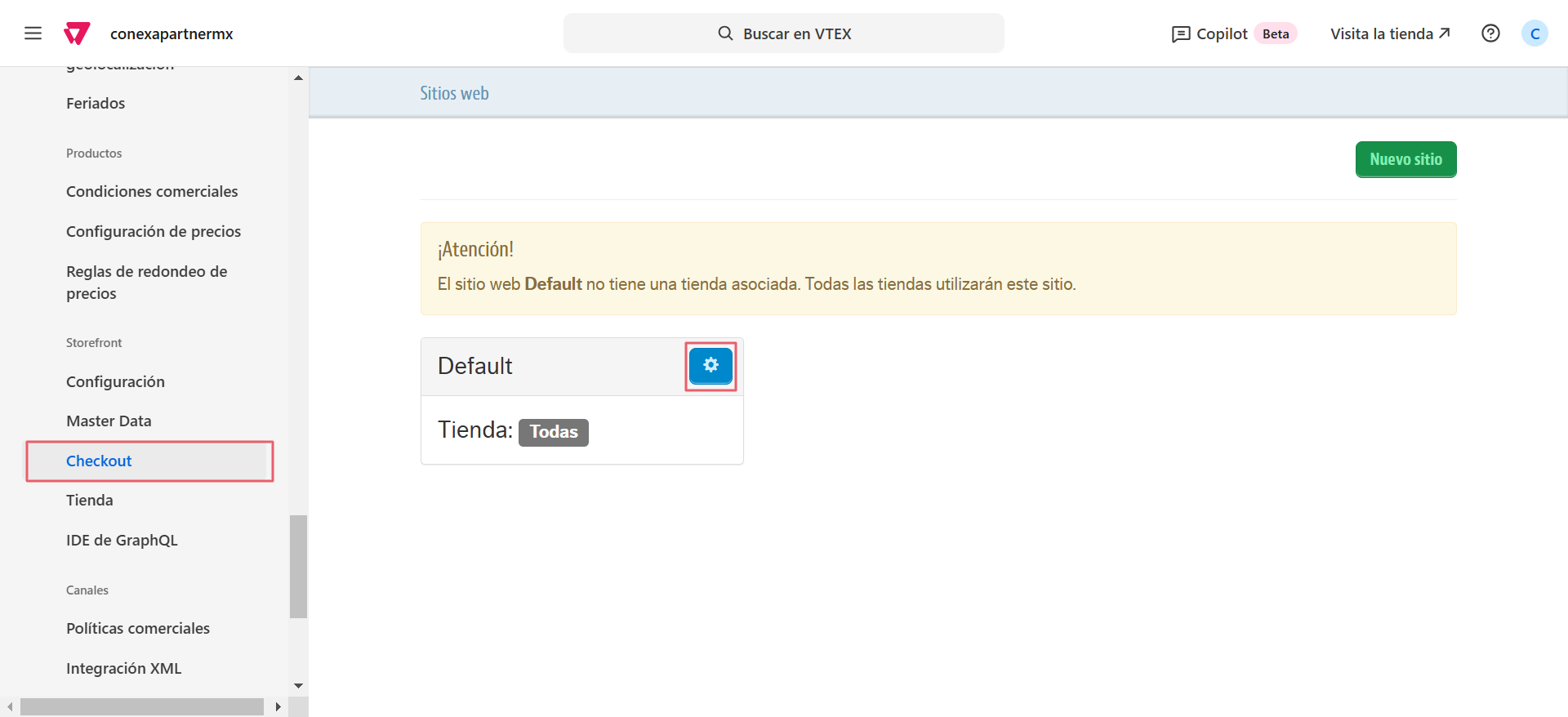Focus the Buscar en VTEX search field
The width and height of the screenshot is (1568, 717).
[784, 33]
